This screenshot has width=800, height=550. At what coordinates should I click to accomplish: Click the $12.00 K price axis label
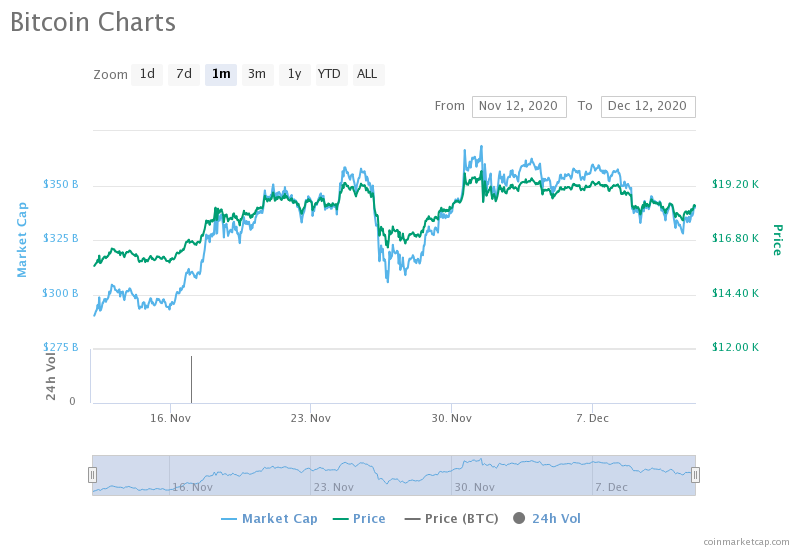click(735, 347)
